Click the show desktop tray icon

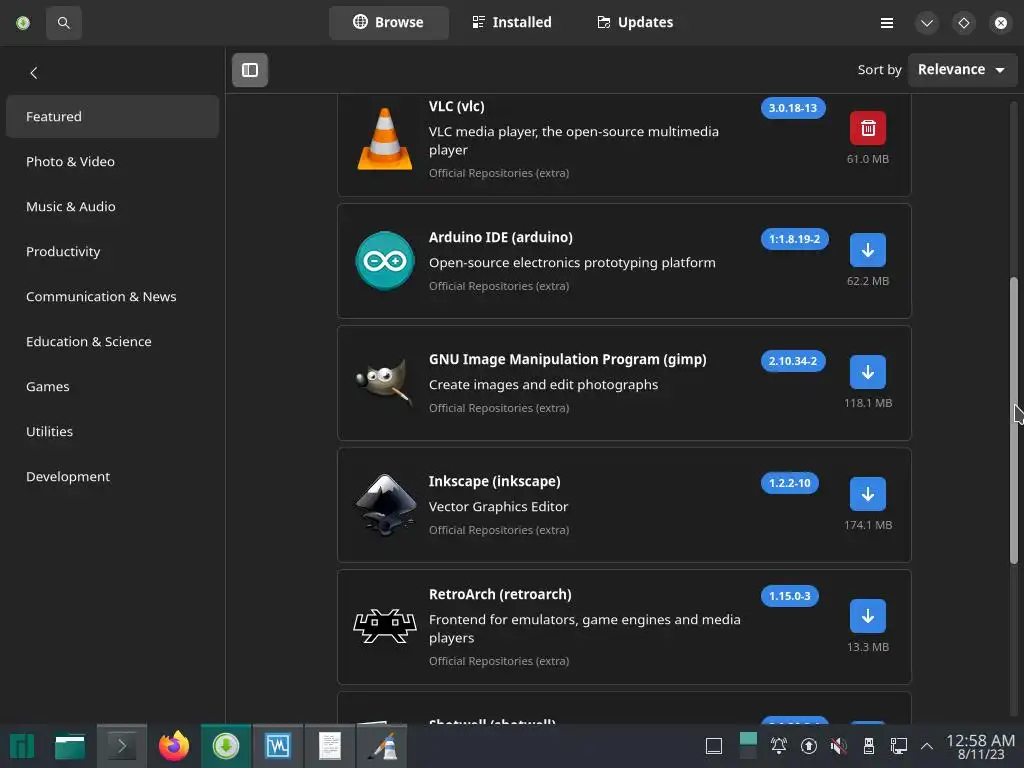[714, 746]
